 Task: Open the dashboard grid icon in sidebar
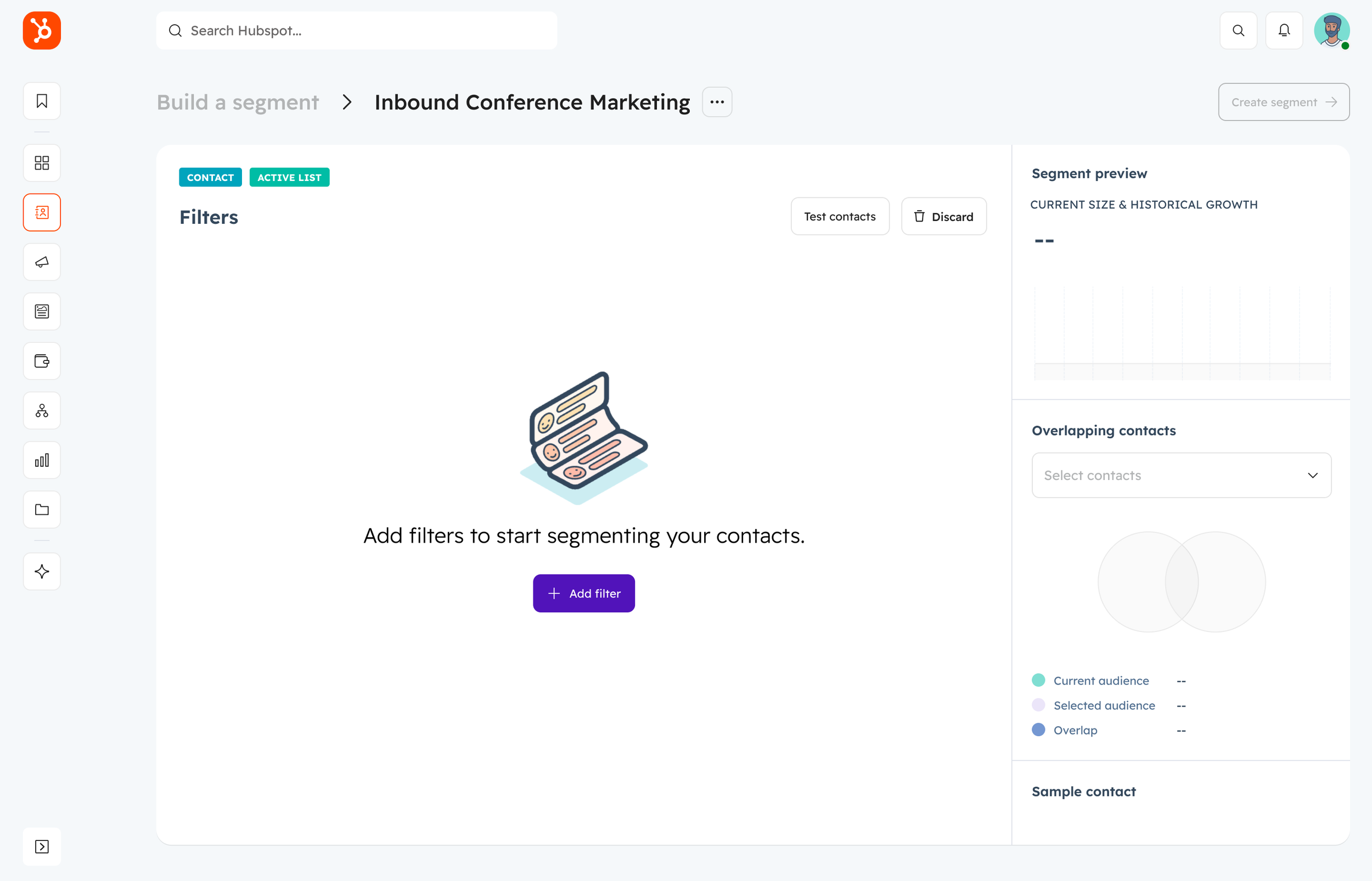[42, 163]
